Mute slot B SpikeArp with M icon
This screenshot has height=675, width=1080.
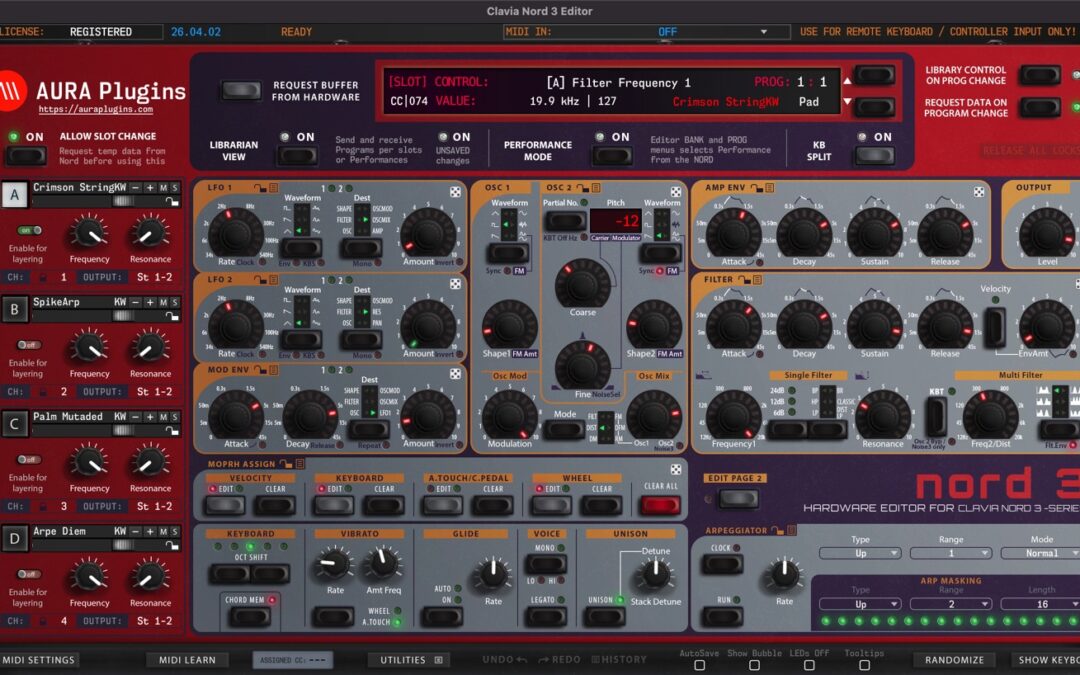tap(163, 302)
